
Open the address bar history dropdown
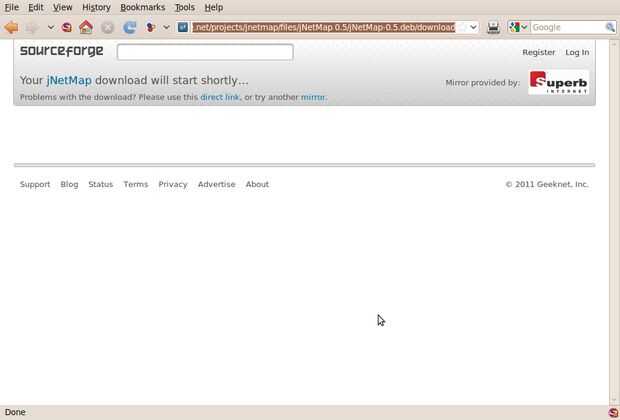(x=473, y=27)
